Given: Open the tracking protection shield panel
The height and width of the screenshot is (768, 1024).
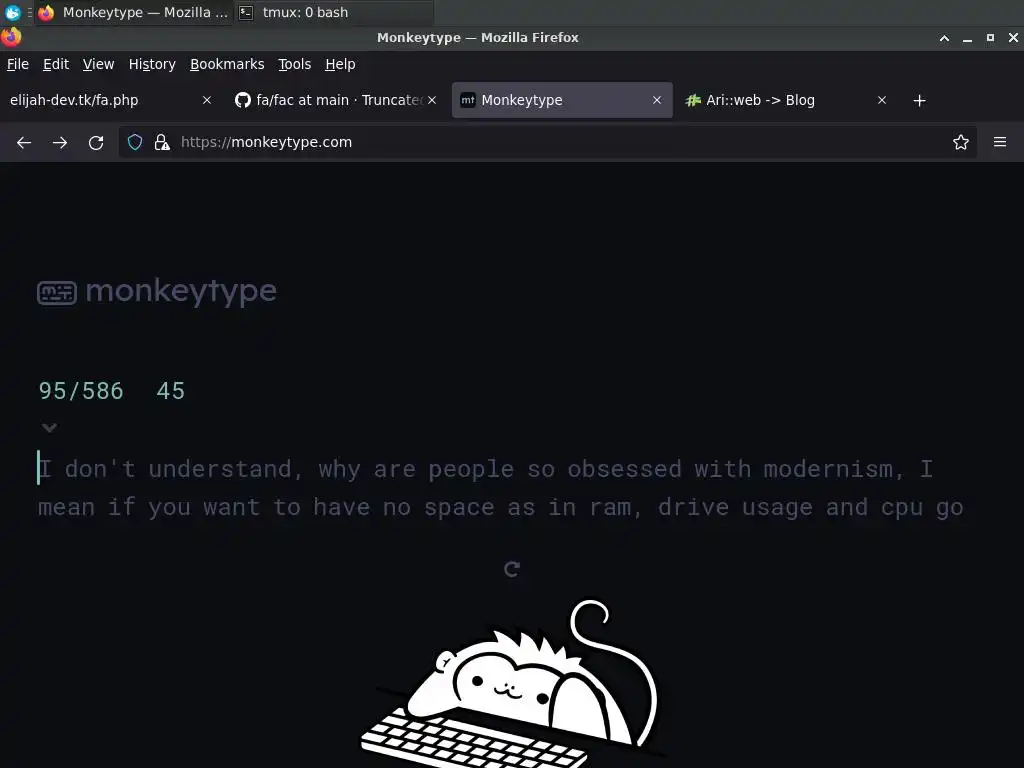Looking at the screenshot, I should tap(135, 142).
